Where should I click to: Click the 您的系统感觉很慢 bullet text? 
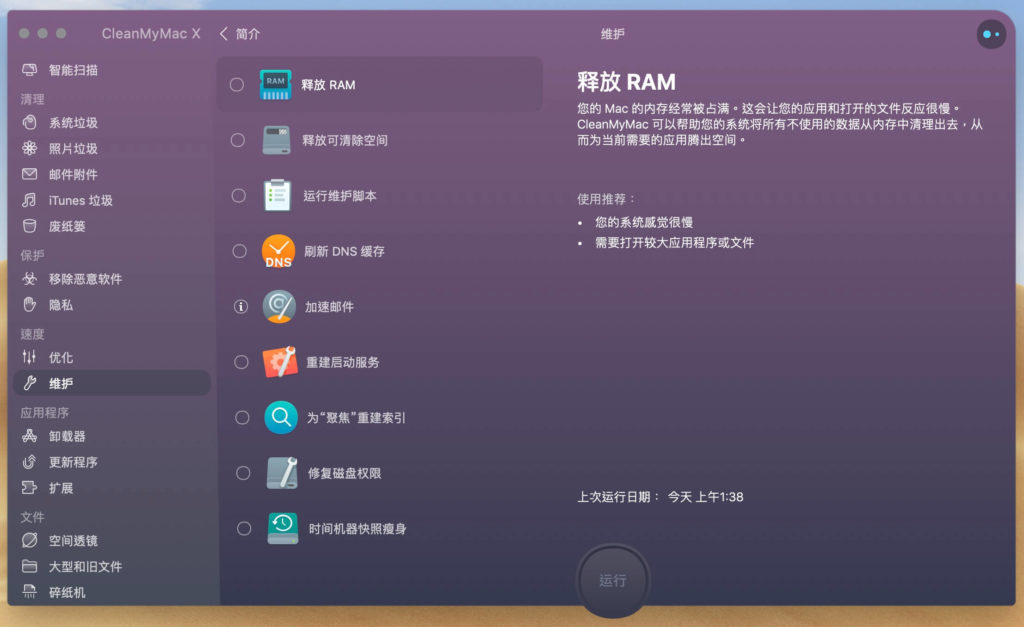(x=644, y=222)
